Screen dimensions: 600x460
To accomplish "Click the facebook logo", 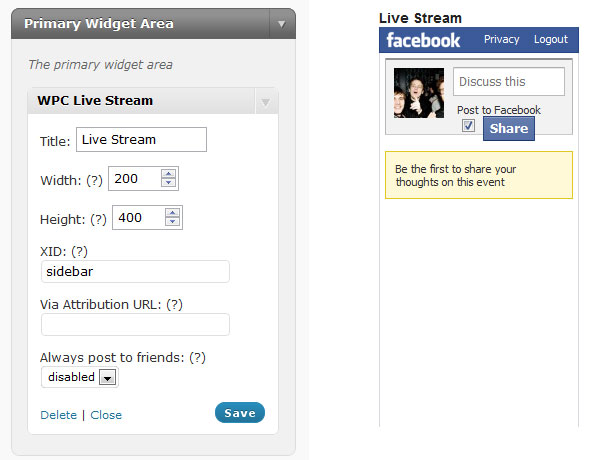I will coord(423,40).
